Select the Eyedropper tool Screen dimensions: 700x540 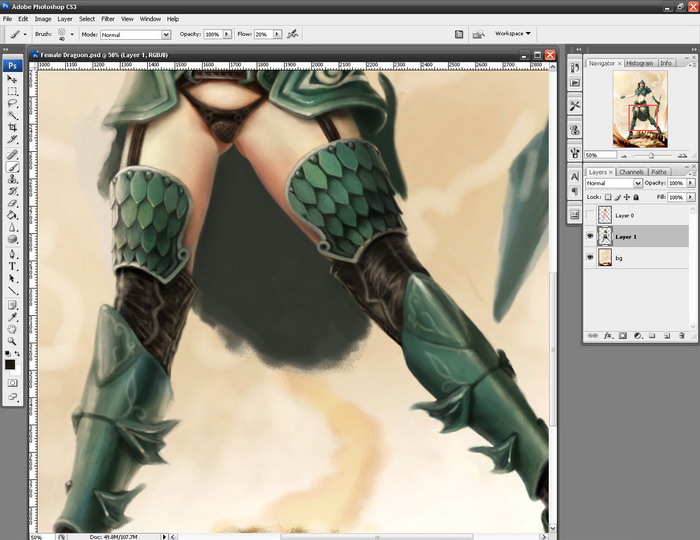(x=12, y=318)
